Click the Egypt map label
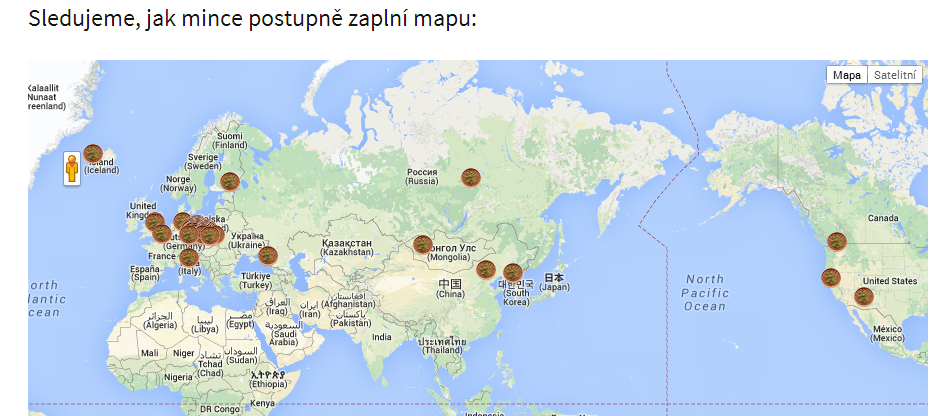The image size is (950, 416). [241, 320]
